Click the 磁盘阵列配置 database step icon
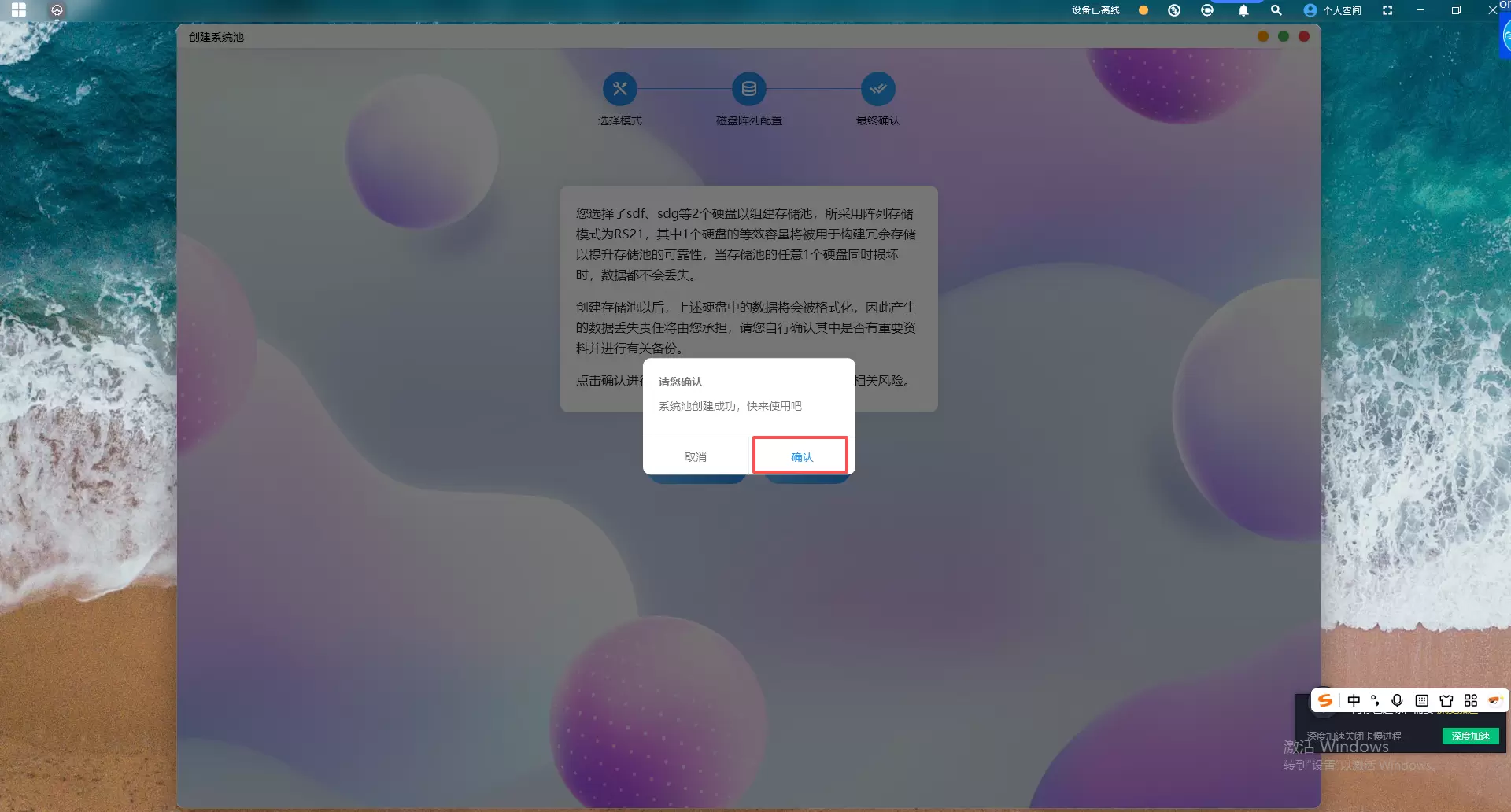The width and height of the screenshot is (1511, 812). pyautogui.click(x=748, y=89)
